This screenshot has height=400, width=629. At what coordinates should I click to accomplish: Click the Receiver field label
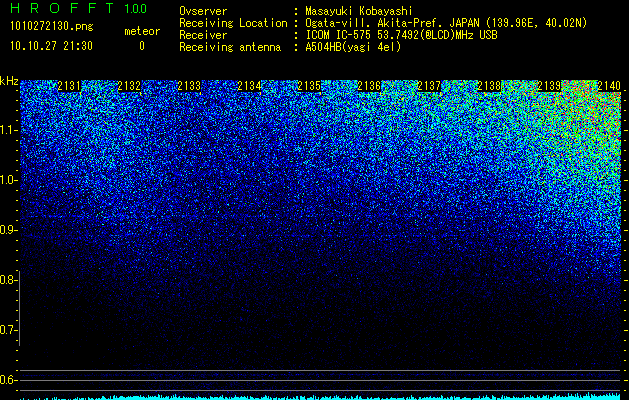pos(203,35)
